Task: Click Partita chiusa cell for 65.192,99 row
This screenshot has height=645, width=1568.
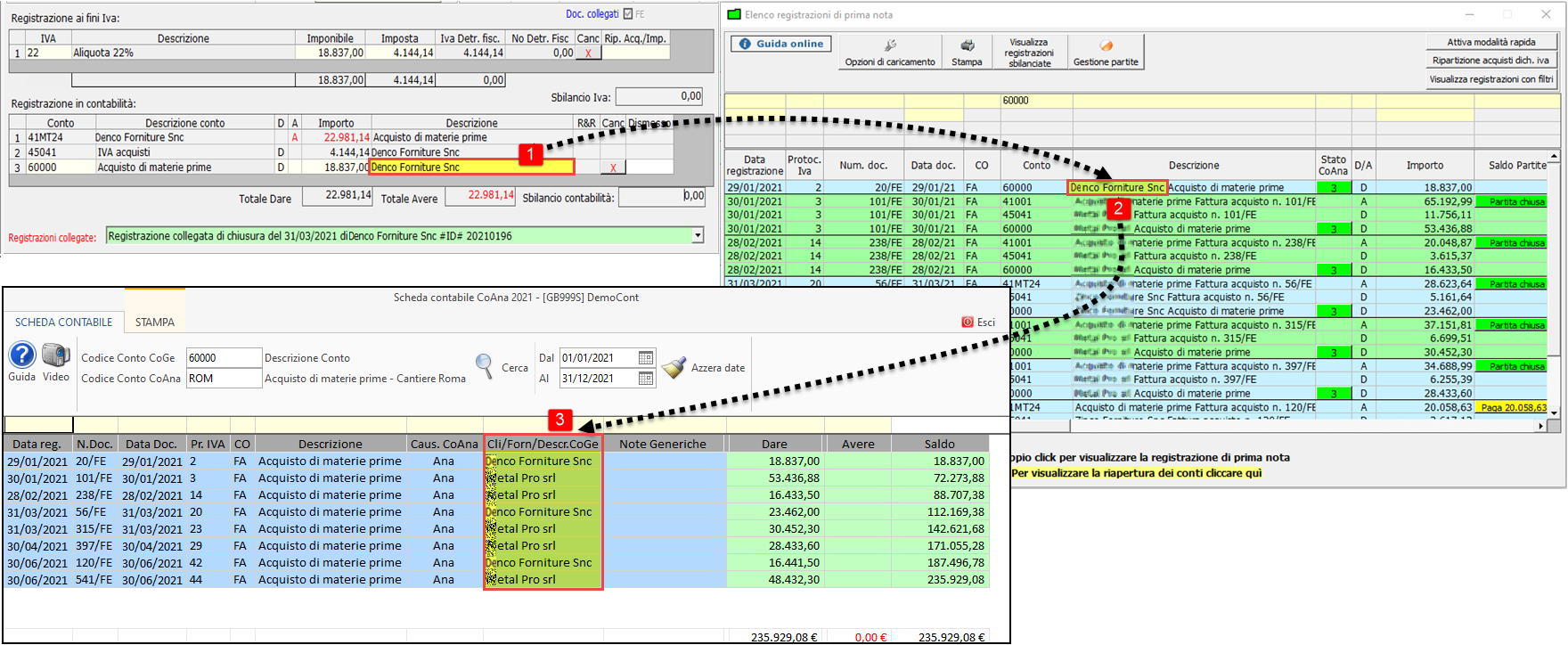Action: [1513, 202]
